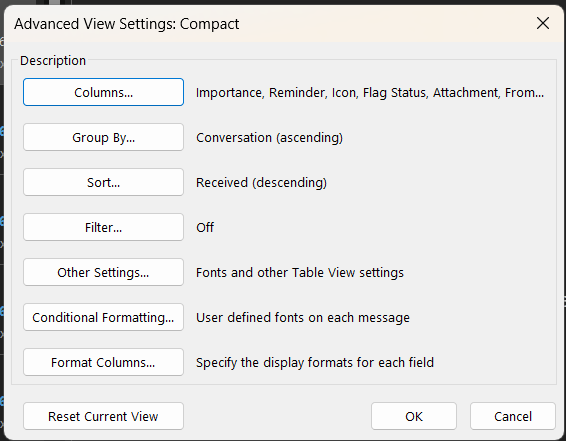Click Reset Current View button
566x441 pixels.
pyautogui.click(x=103, y=416)
